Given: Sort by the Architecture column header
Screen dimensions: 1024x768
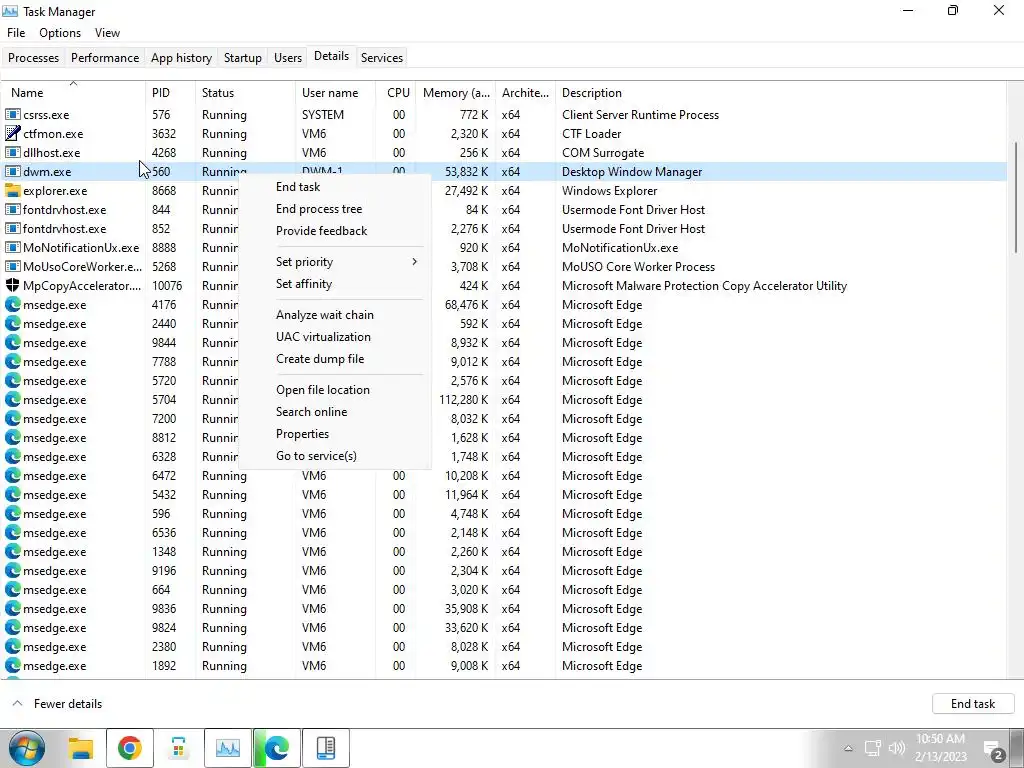Looking at the screenshot, I should [525, 93].
